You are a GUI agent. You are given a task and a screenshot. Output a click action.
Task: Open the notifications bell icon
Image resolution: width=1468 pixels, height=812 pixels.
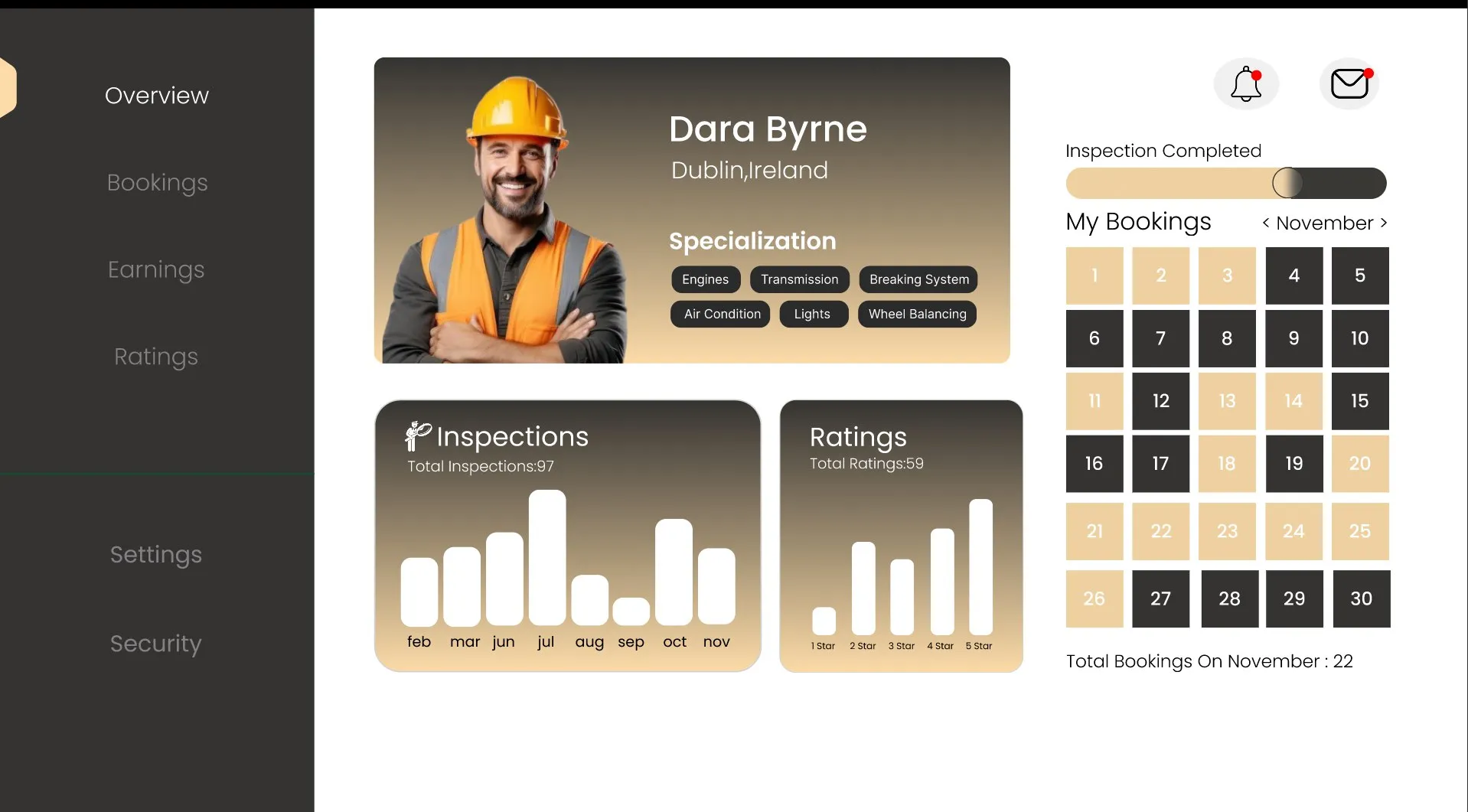1246,83
